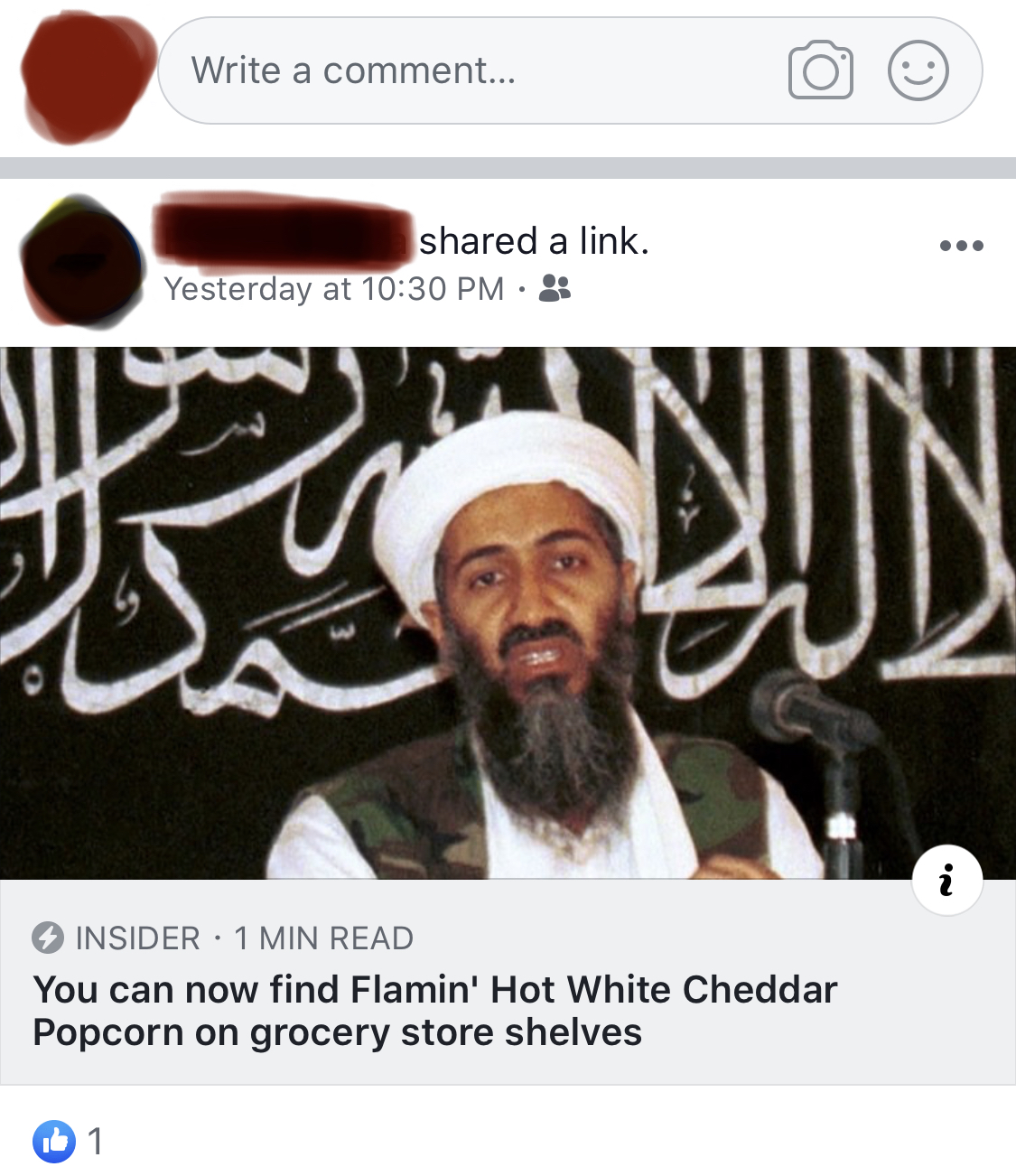The image size is (1016, 1176).
Task: Click the gray divider above the post
Action: click(508, 168)
